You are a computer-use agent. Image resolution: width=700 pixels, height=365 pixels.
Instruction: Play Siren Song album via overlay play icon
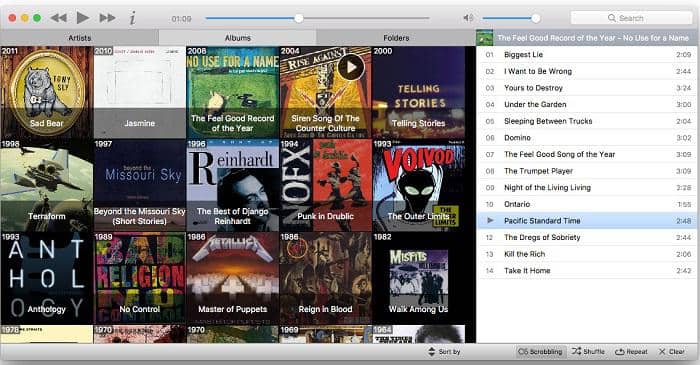point(351,67)
